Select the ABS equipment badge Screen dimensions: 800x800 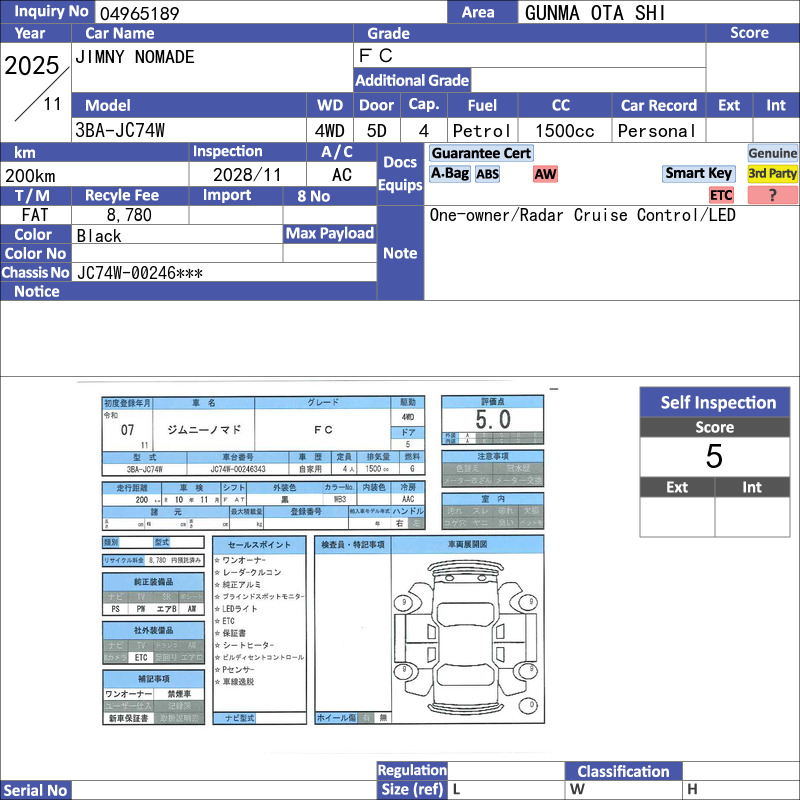pyautogui.click(x=487, y=174)
